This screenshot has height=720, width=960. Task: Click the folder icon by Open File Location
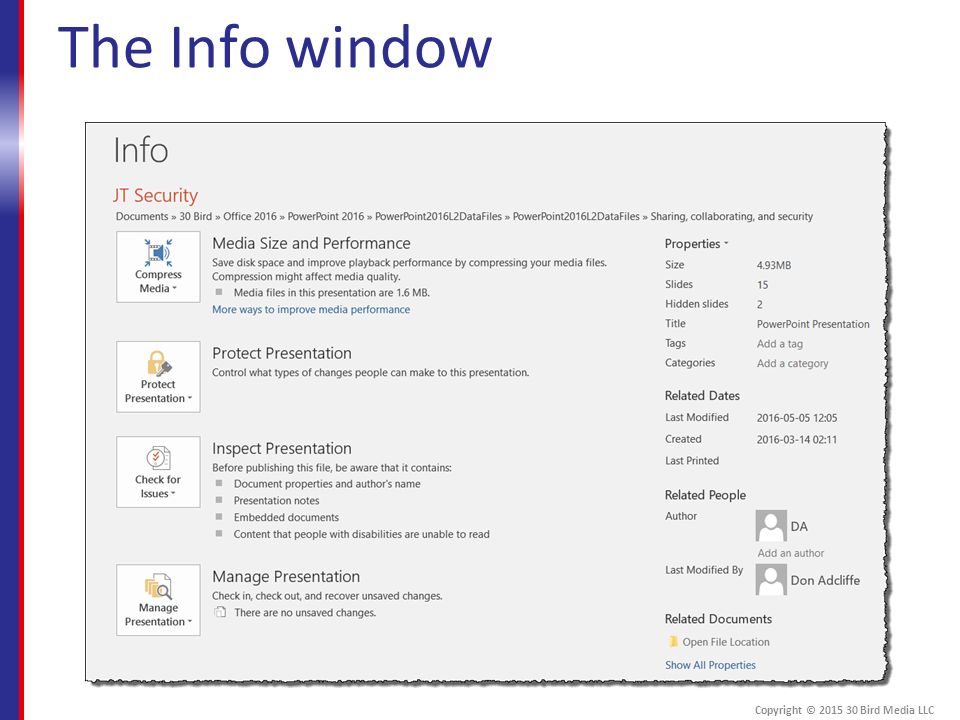point(673,642)
